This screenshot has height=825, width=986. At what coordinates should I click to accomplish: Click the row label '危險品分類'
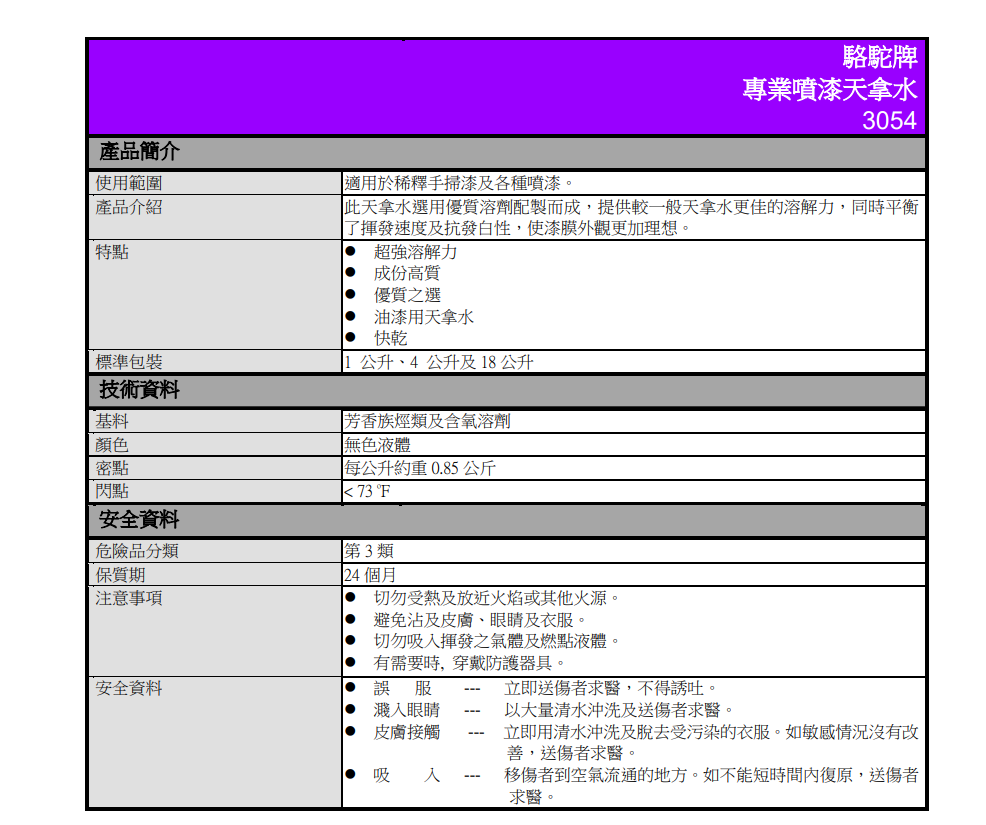[137, 551]
